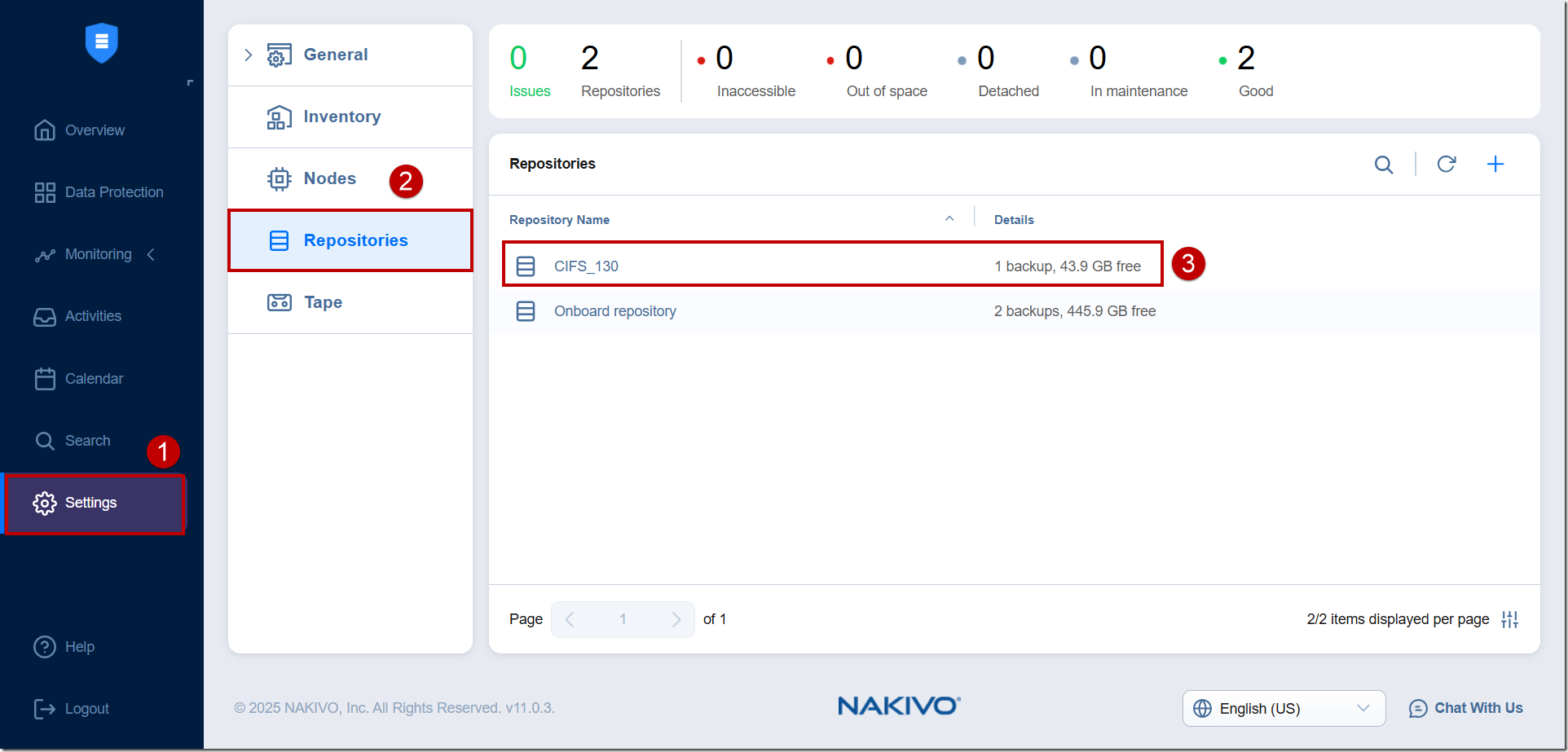
Task: Select Settings in the sidebar
Action: click(x=95, y=504)
